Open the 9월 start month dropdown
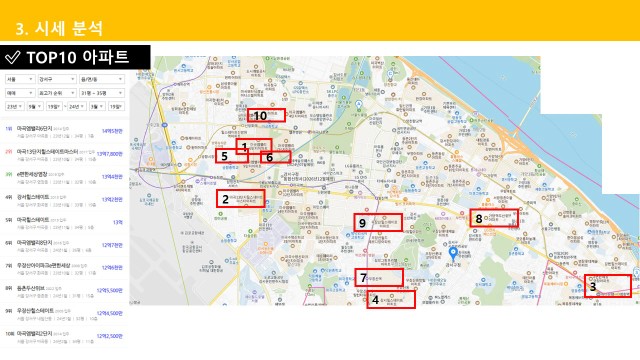Image resolution: width=640 pixels, height=360 pixels. pyautogui.click(x=35, y=107)
